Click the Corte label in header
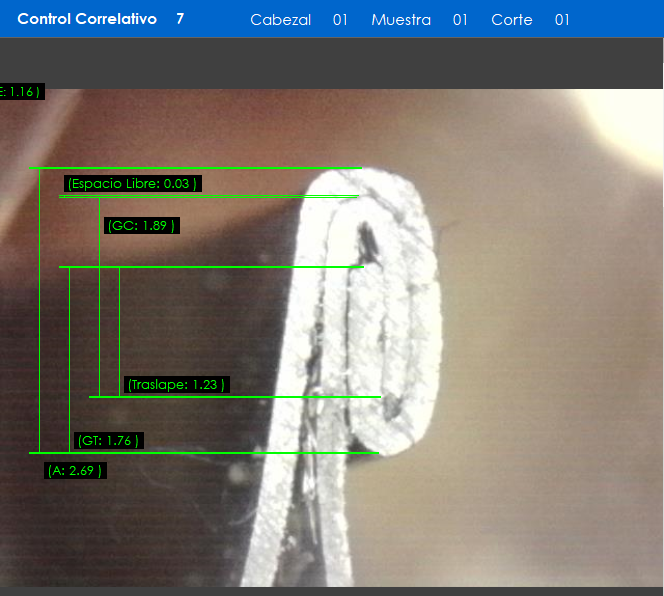664x596 pixels. pos(512,20)
